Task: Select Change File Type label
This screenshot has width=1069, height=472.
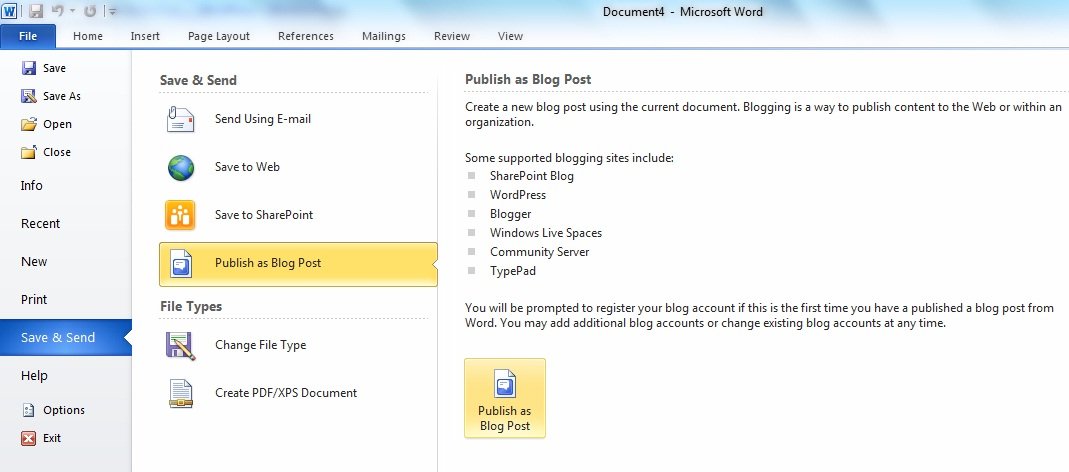Action: pyautogui.click(x=260, y=345)
